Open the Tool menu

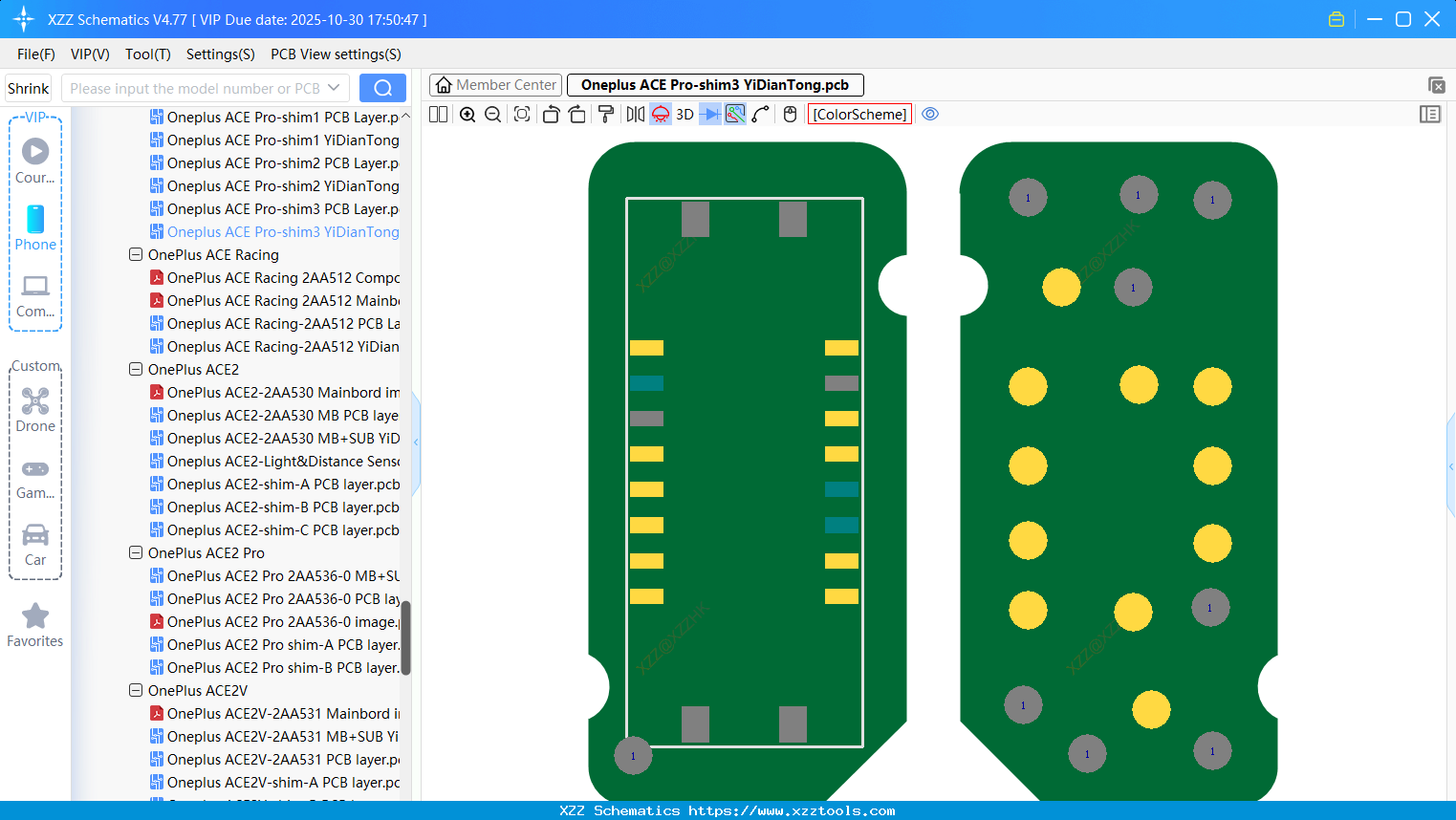point(148,54)
